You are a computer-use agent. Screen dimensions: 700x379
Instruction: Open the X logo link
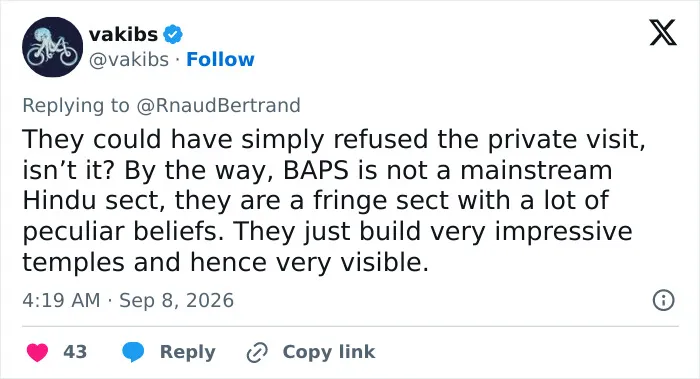[663, 33]
